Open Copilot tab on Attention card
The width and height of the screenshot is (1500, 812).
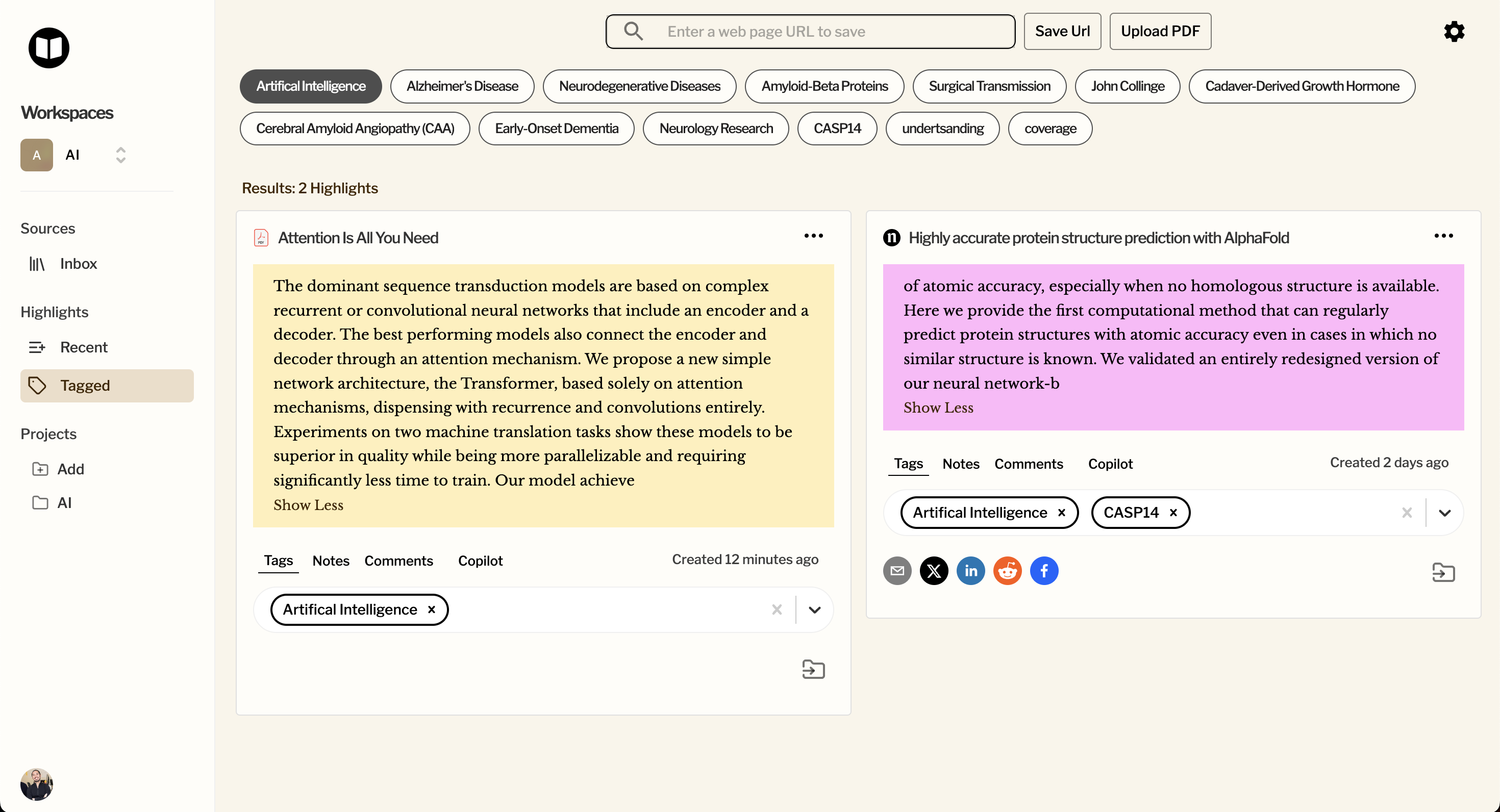tap(480, 561)
